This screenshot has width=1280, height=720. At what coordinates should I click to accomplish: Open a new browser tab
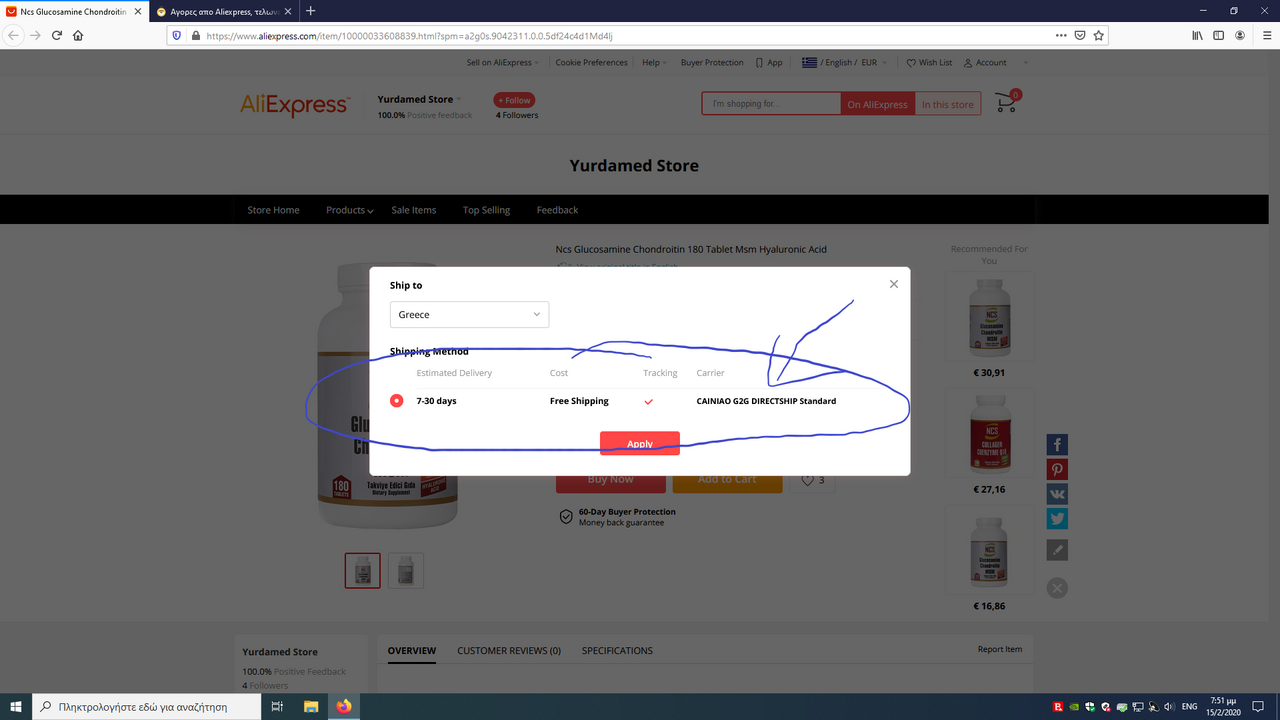pyautogui.click(x=310, y=11)
